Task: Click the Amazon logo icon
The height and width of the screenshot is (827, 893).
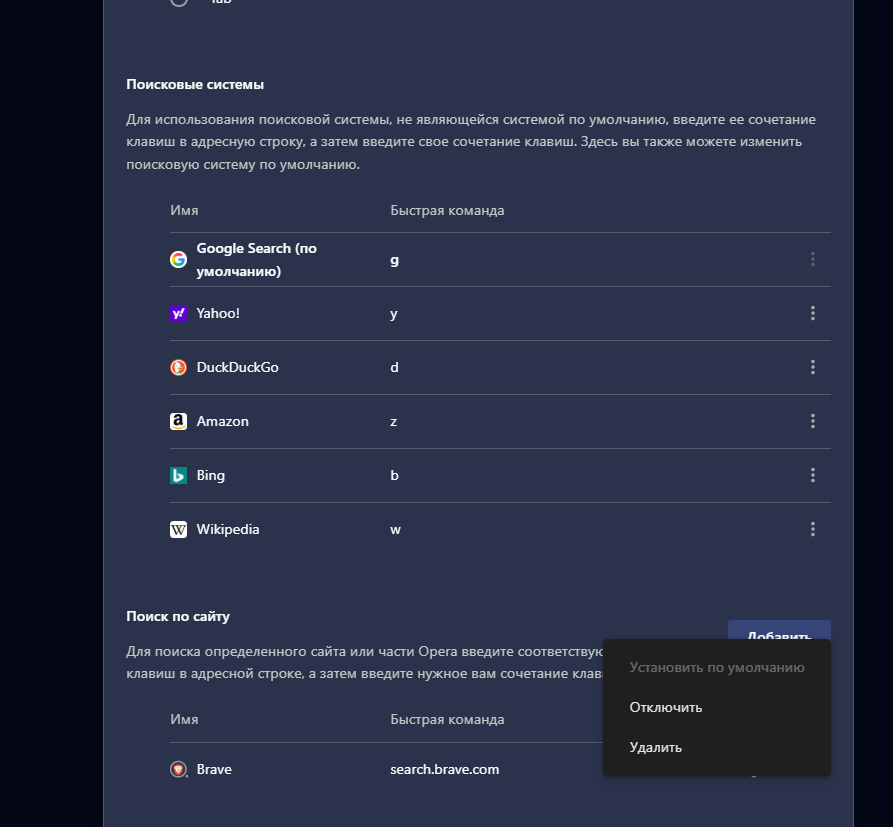Action: pyautogui.click(x=178, y=422)
